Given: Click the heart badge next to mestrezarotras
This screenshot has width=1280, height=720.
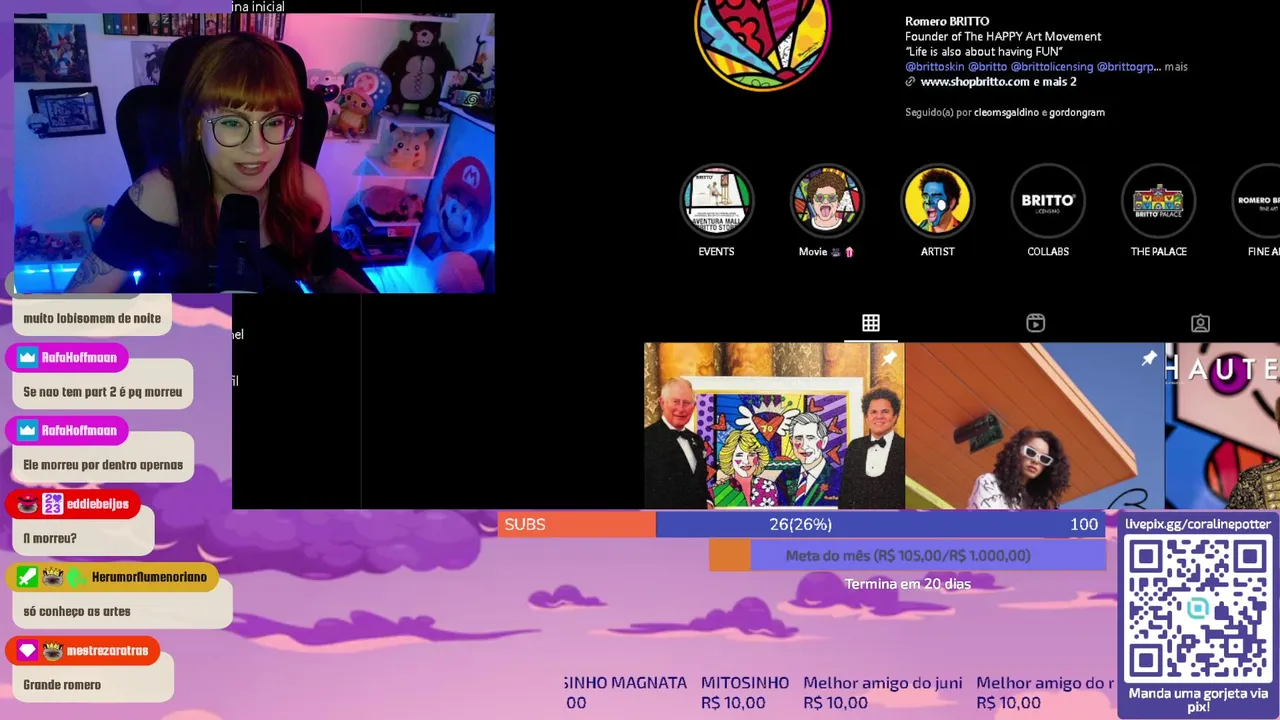Looking at the screenshot, I should tap(27, 651).
